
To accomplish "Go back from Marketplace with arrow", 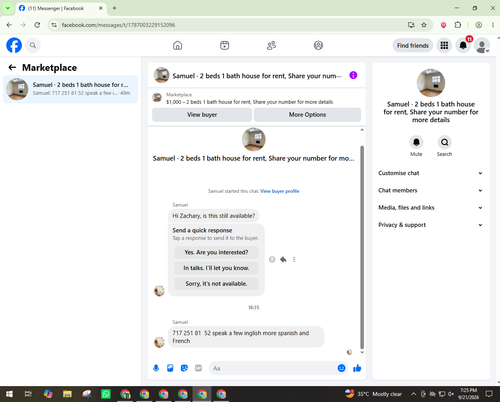I will 12,68.
